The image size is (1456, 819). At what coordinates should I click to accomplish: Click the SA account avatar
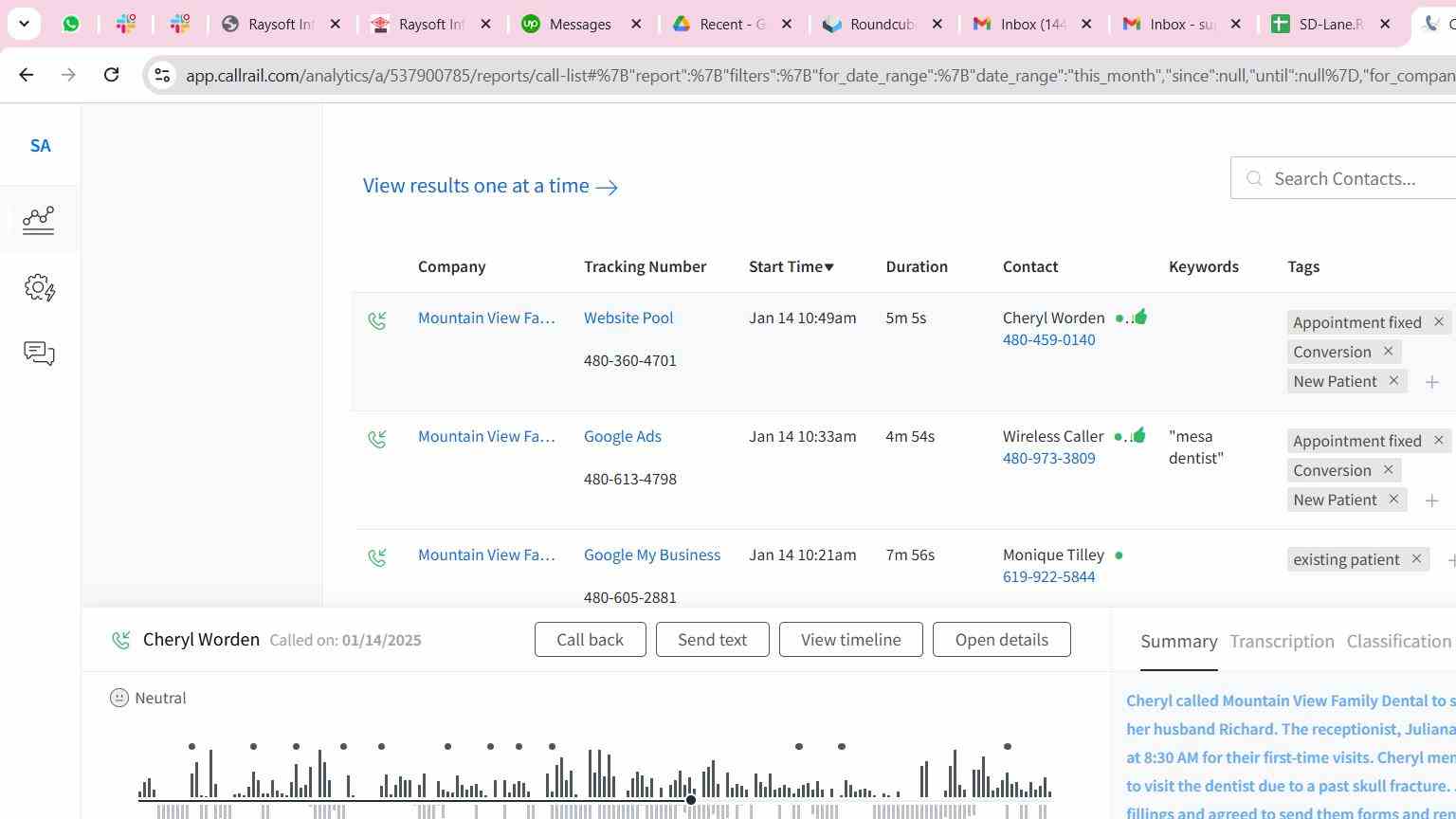click(40, 146)
